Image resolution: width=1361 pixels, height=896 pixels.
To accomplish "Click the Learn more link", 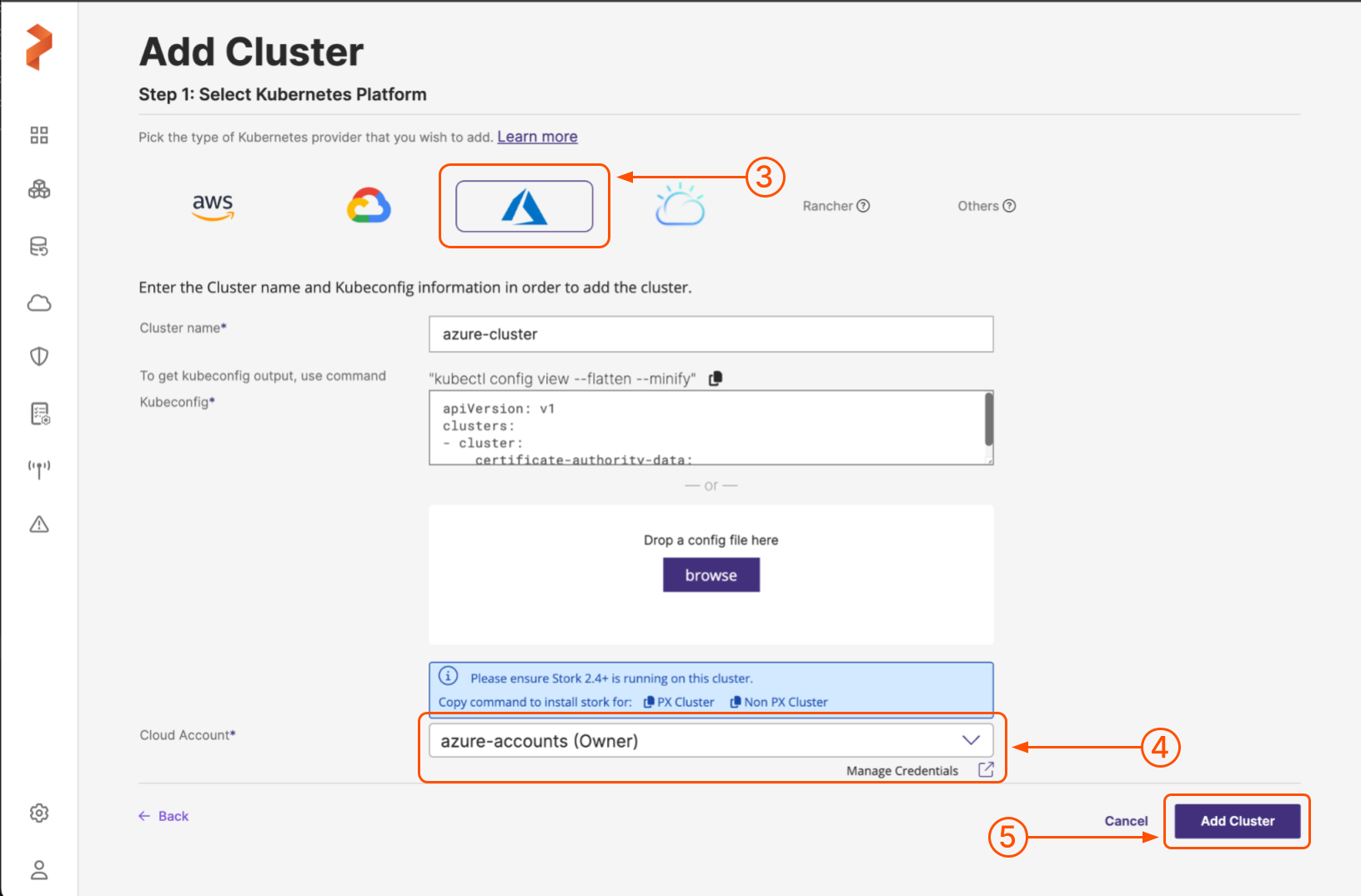I will click(x=537, y=137).
